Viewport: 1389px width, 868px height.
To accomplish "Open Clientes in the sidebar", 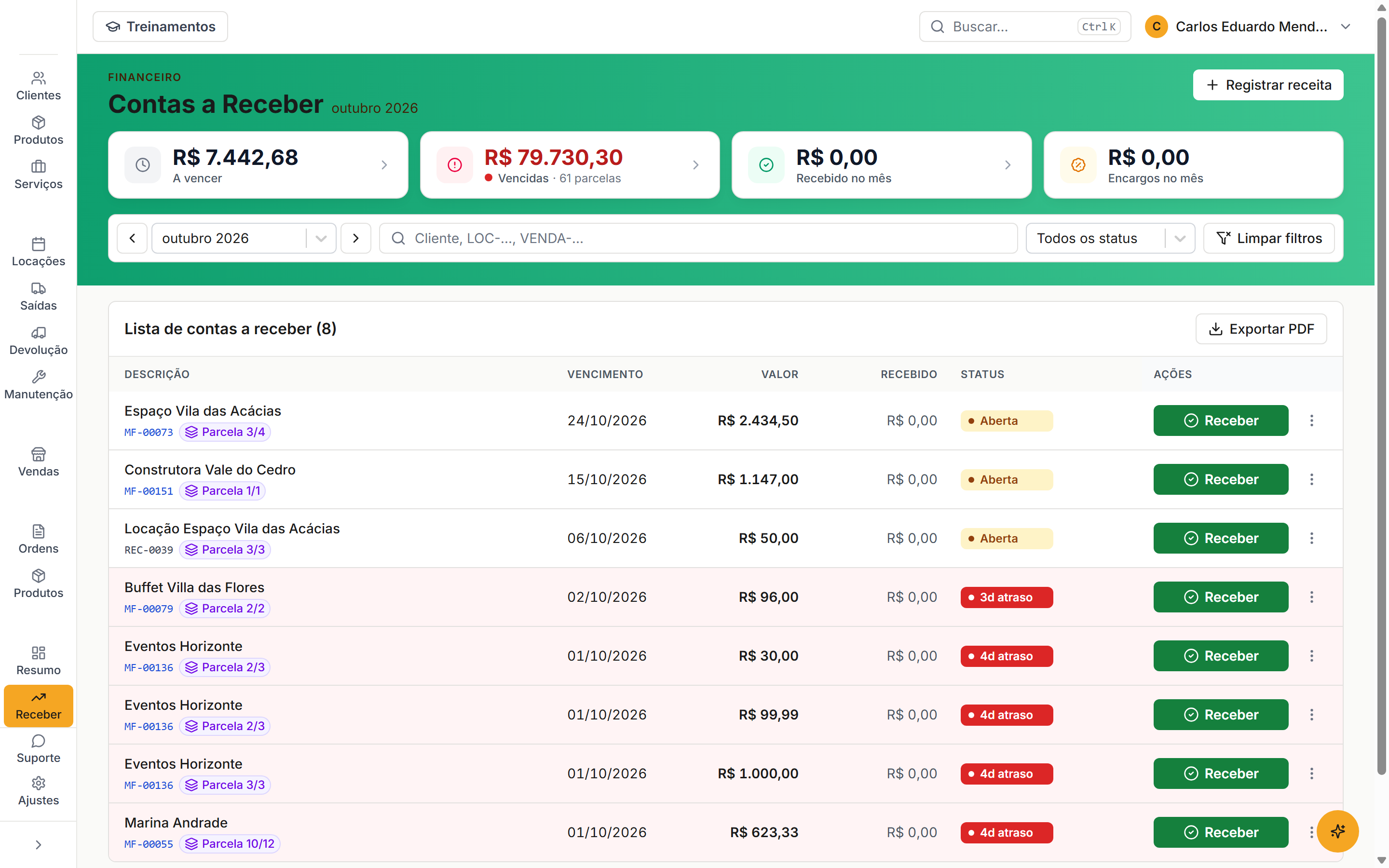I will pos(39,86).
